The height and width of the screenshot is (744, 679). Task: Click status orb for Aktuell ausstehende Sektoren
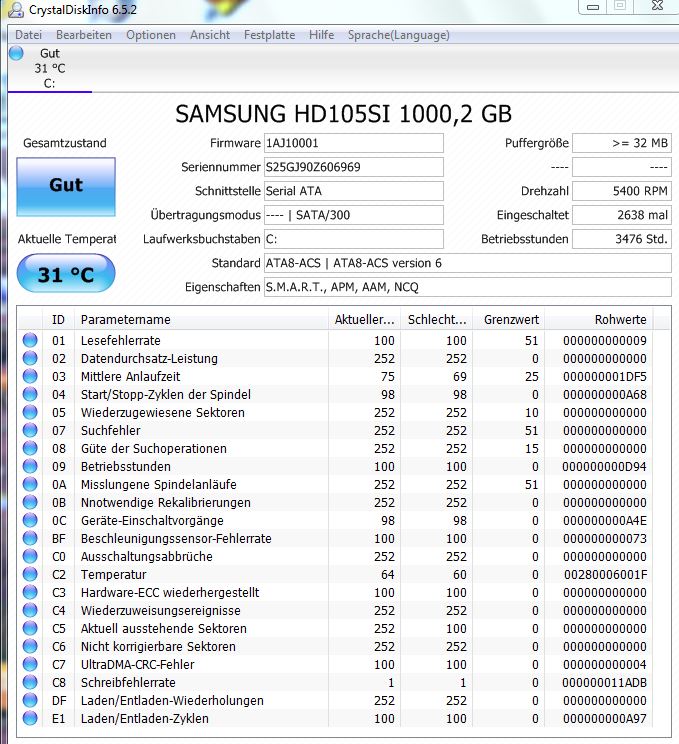tap(30, 628)
